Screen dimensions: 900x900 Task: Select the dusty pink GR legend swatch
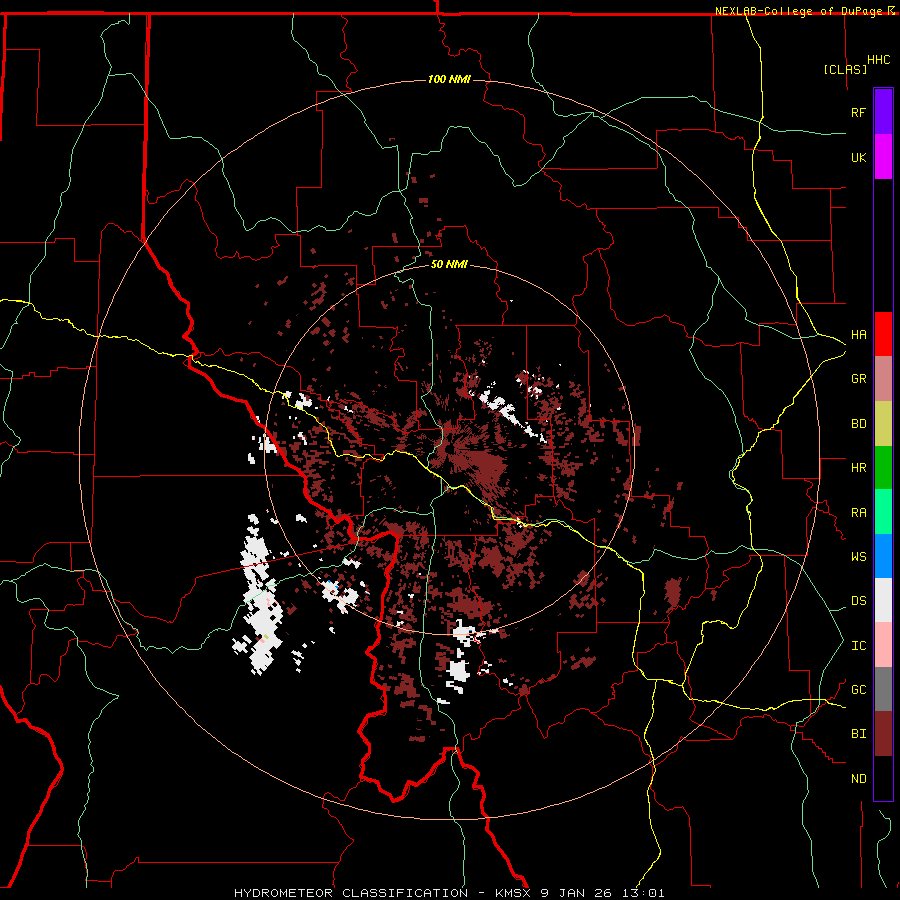pos(883,379)
